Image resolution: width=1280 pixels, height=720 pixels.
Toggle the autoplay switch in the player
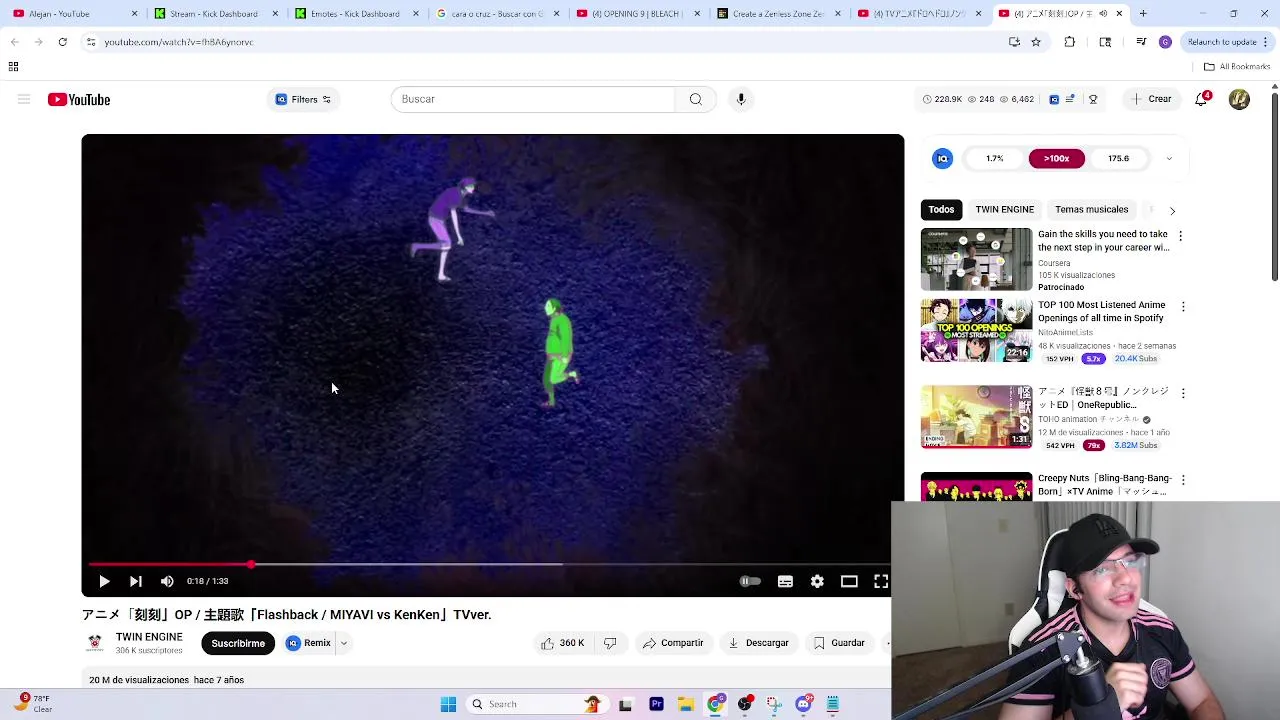coord(750,581)
